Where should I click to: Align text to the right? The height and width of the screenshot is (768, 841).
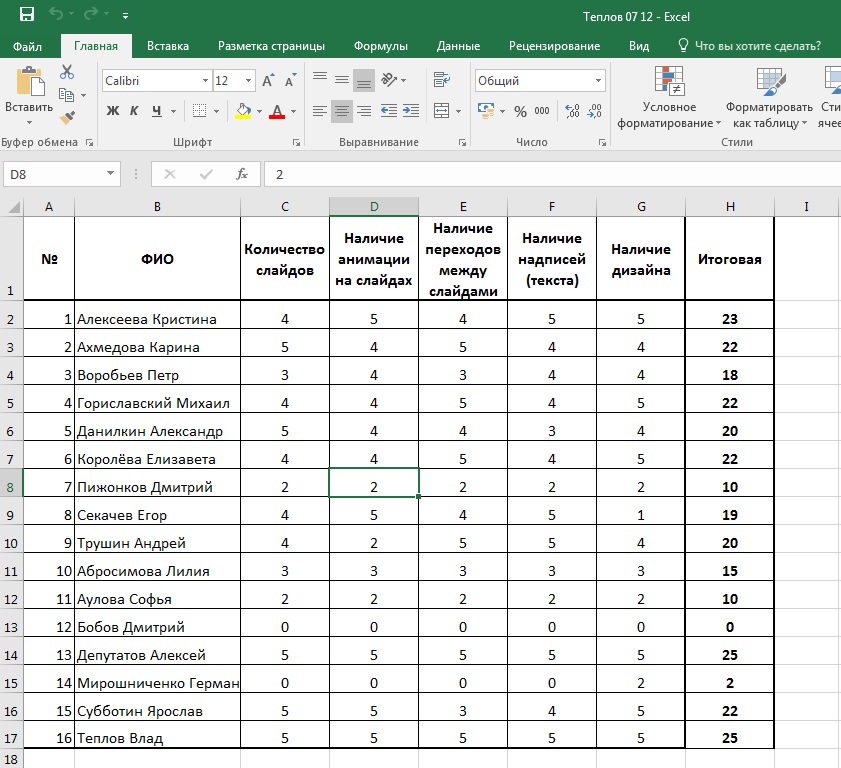[x=364, y=111]
